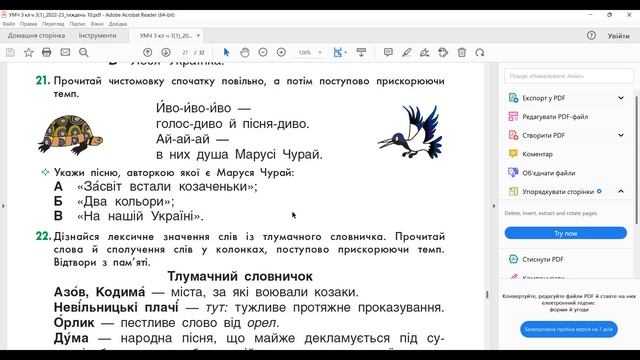Toggle scrolling mode with the keyboard-arrow icon
Image resolution: width=640 pixels, height=360 pixels.
(361, 52)
